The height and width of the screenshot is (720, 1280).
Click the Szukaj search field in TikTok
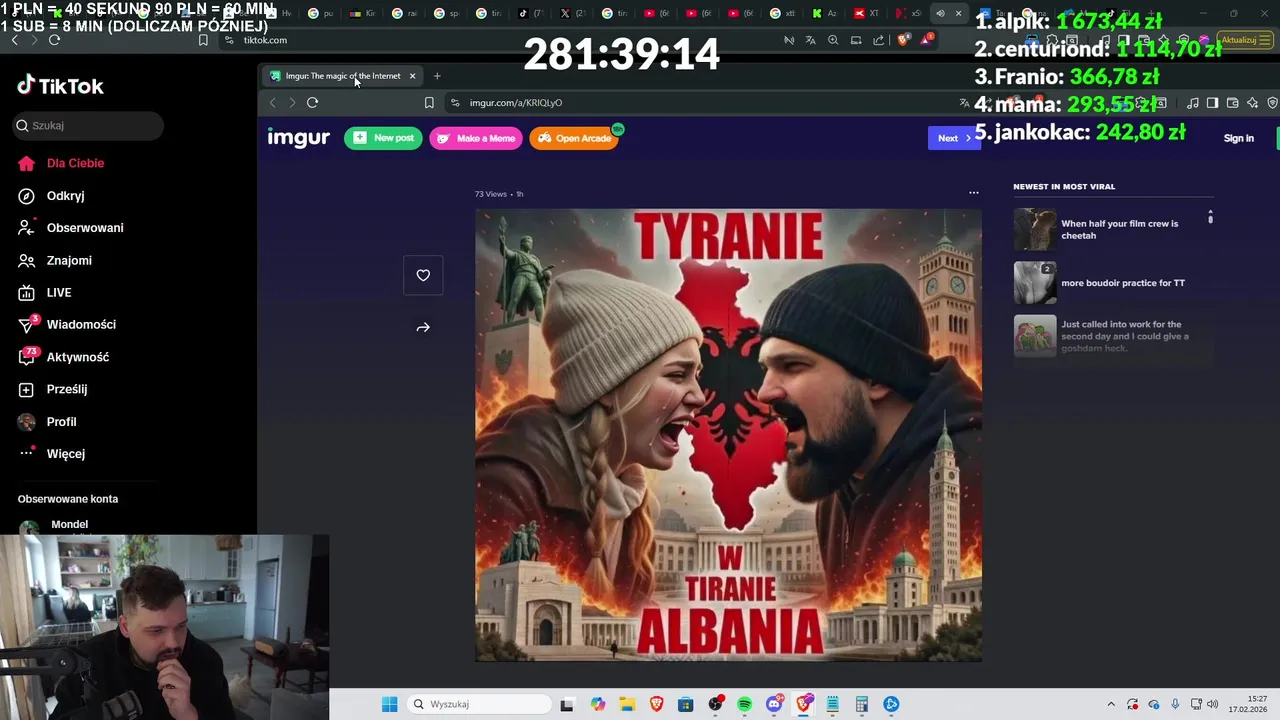click(x=88, y=125)
